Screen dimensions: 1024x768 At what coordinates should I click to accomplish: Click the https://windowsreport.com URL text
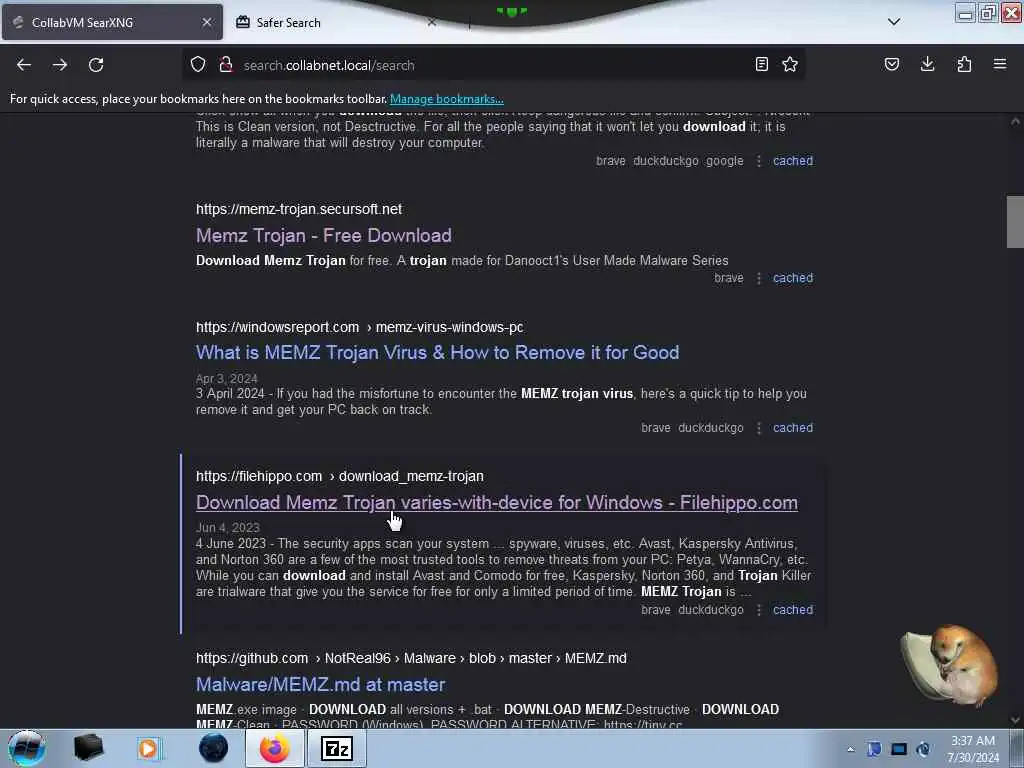click(278, 327)
